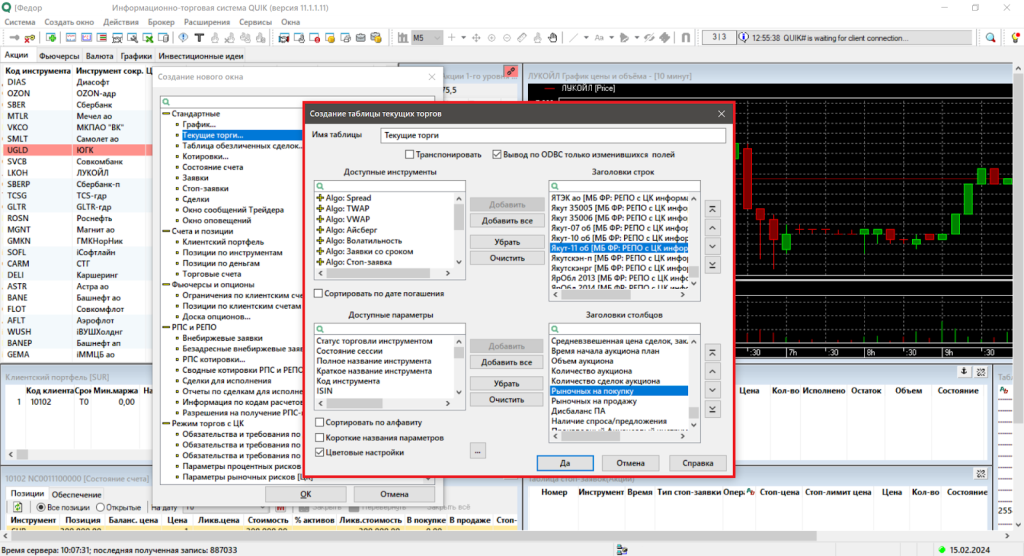
Task: Open the Система menu
Action: tap(20, 22)
